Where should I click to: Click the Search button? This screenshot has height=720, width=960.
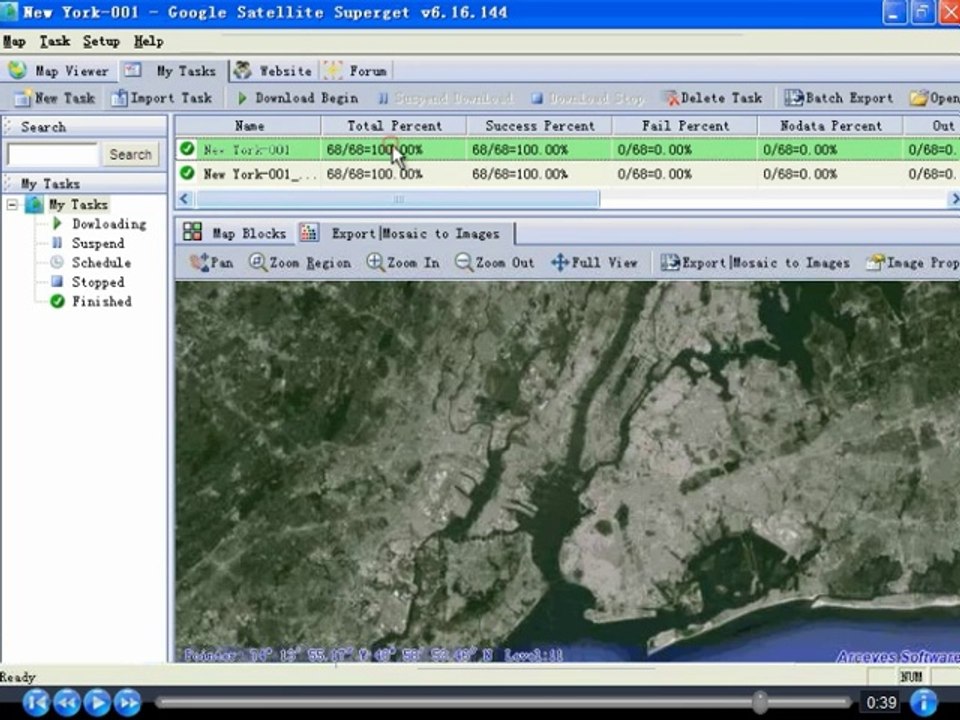(130, 154)
